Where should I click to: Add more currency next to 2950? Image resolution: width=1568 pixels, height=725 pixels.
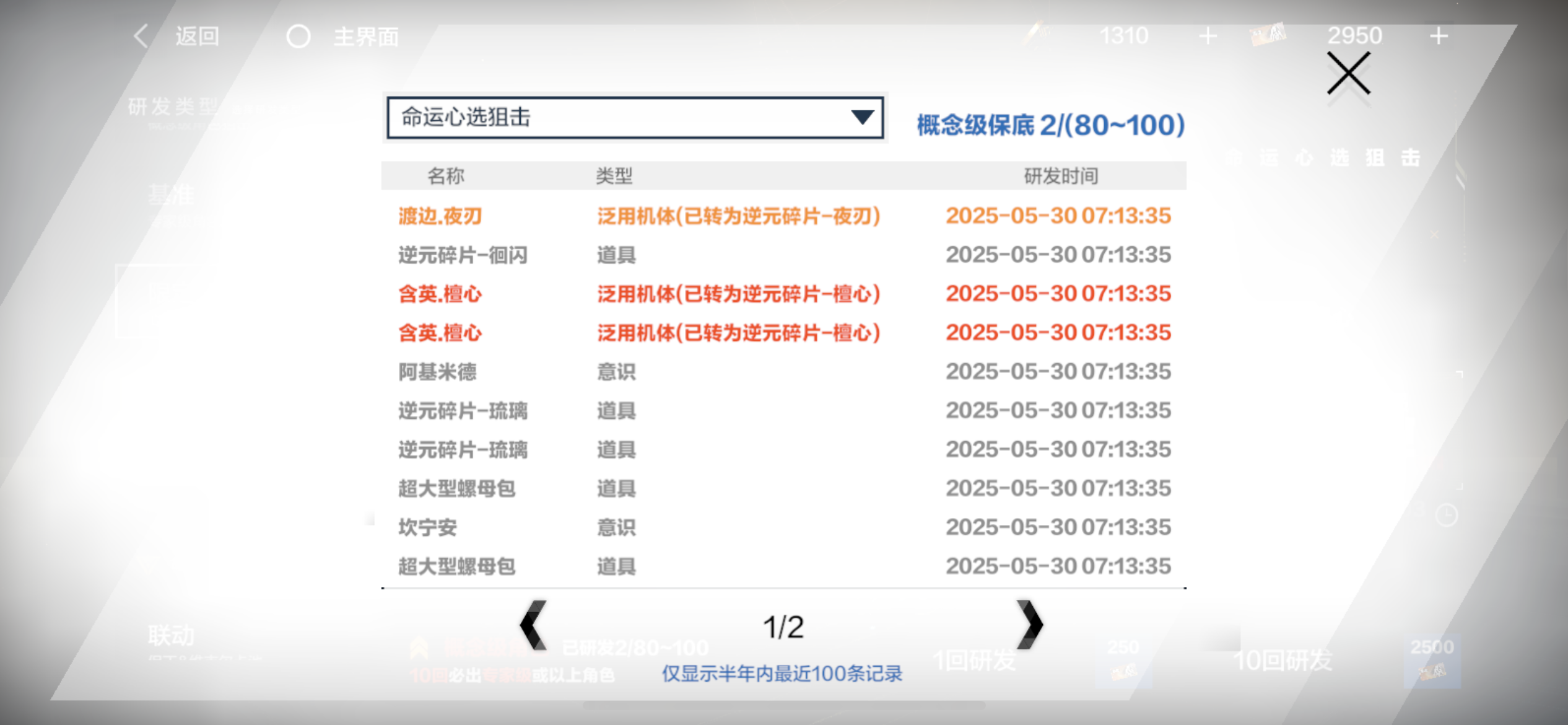[x=1439, y=36]
